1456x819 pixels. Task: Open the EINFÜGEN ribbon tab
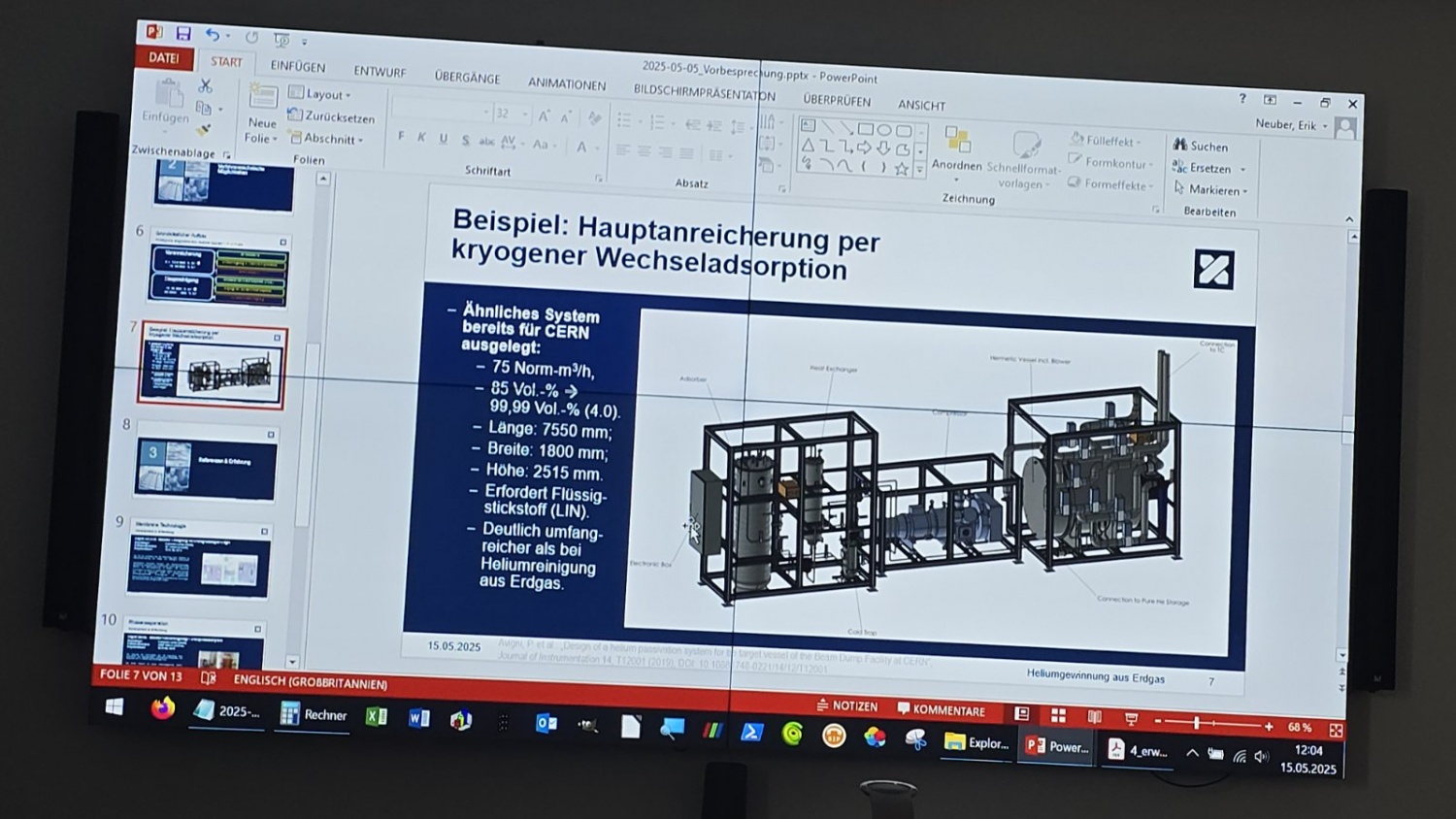coord(298,67)
